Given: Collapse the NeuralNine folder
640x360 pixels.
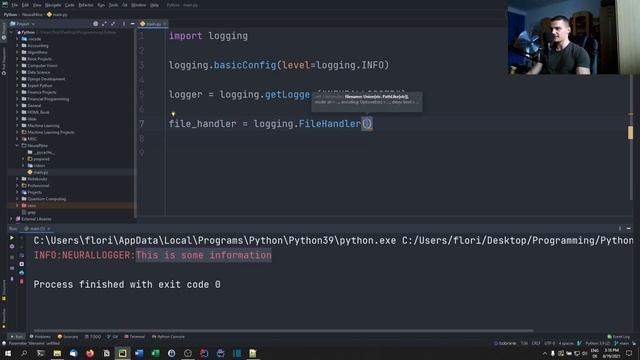Looking at the screenshot, I should click(x=18, y=146).
